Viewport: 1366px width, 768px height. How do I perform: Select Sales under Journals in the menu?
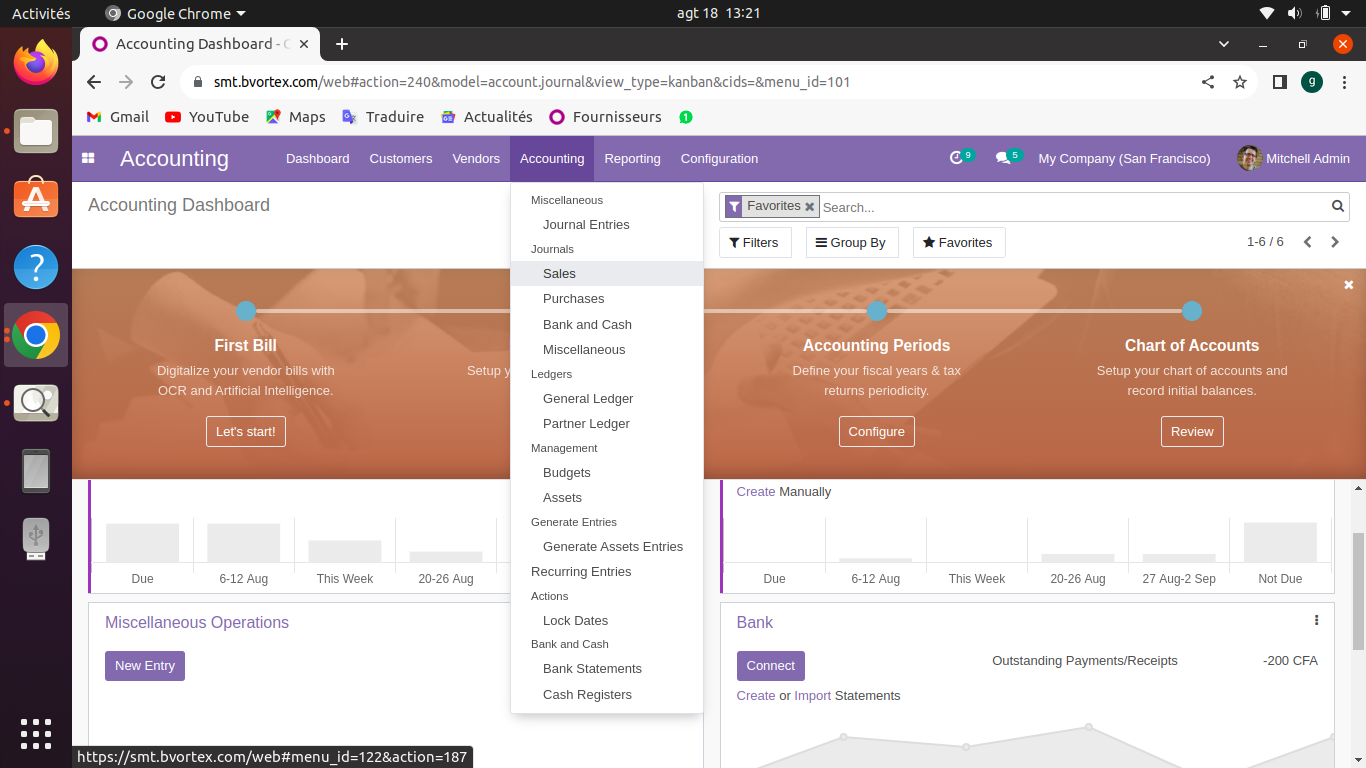pos(559,273)
